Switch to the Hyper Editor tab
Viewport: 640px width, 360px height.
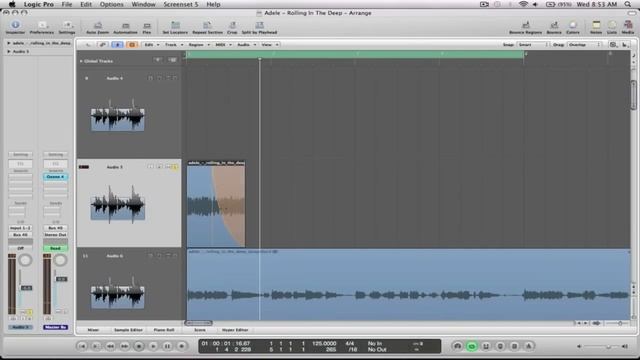(235, 330)
